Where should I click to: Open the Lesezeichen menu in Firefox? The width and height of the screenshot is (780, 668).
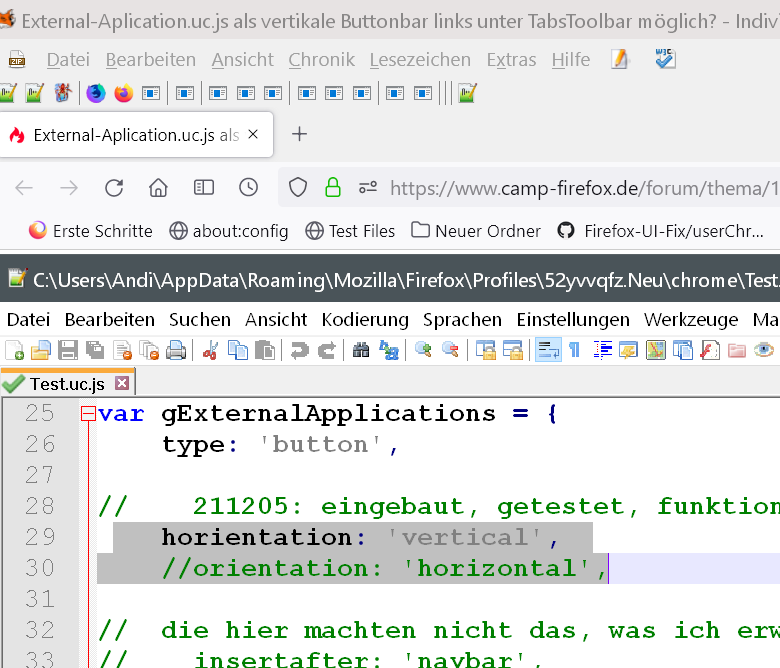420,60
